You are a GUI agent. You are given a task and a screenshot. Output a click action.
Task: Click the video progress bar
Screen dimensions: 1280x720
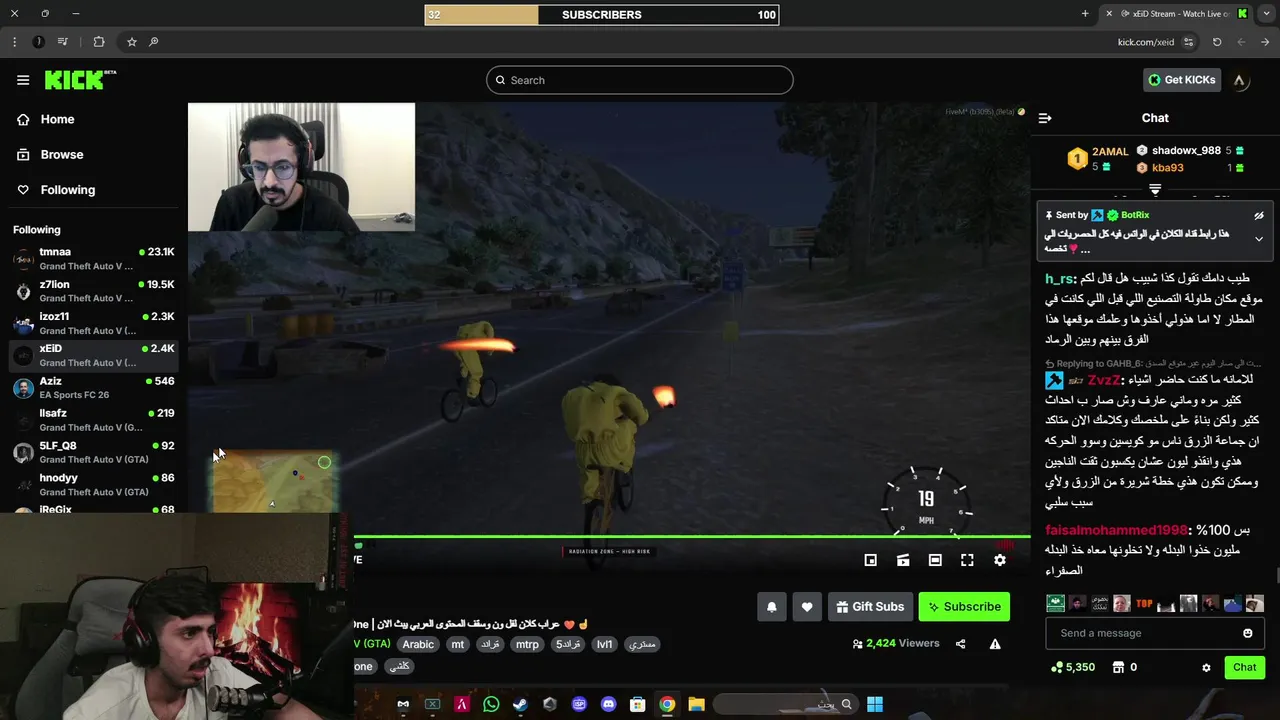click(690, 538)
